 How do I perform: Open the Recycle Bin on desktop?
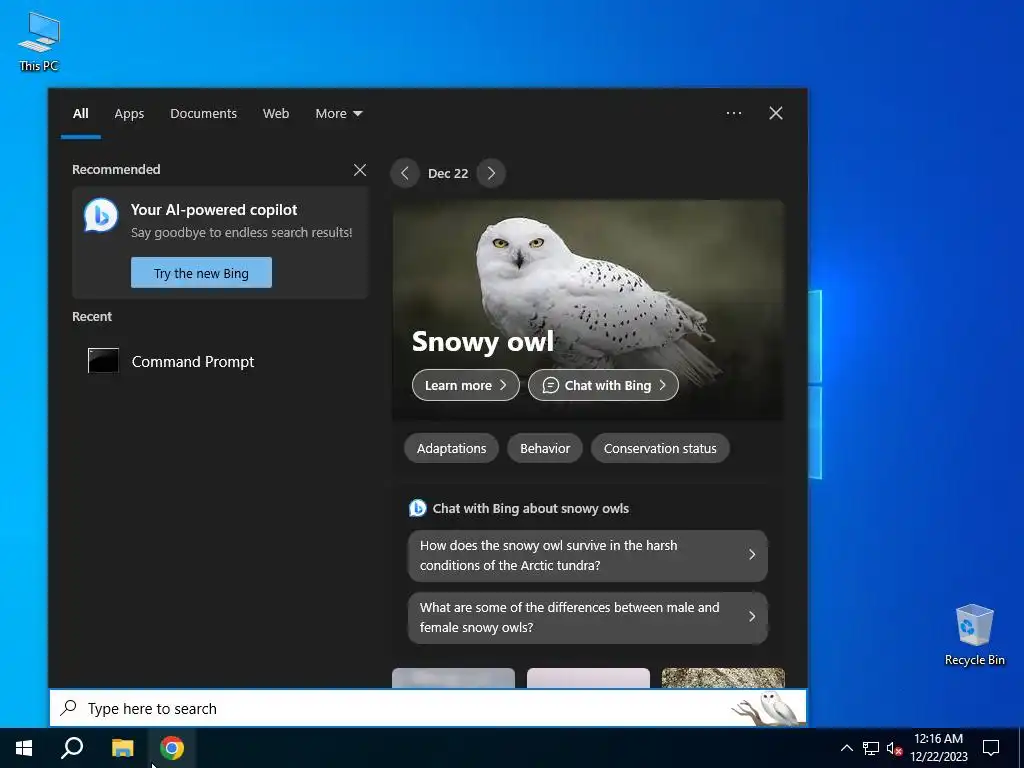(x=974, y=635)
